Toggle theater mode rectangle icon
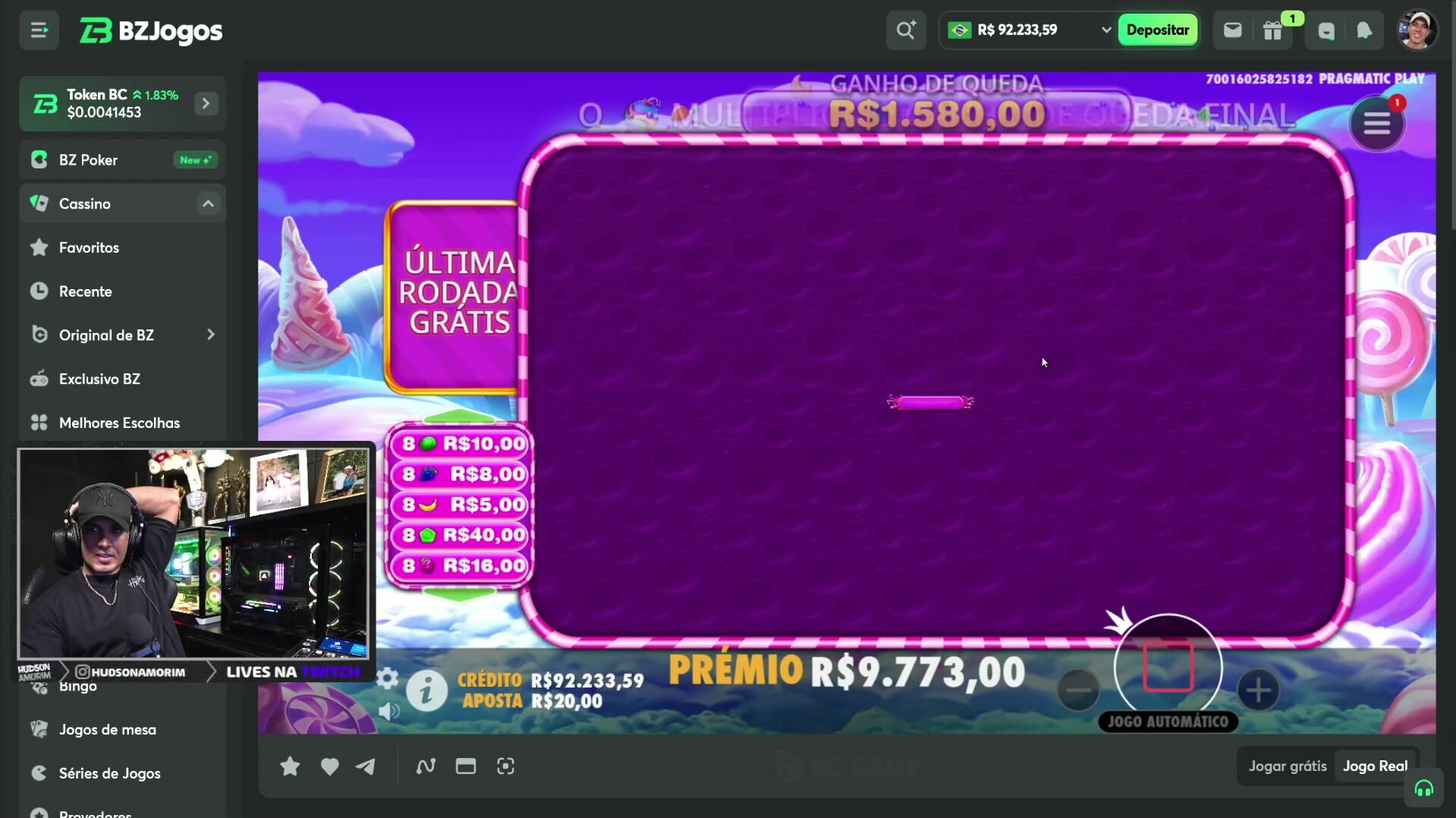 tap(466, 766)
